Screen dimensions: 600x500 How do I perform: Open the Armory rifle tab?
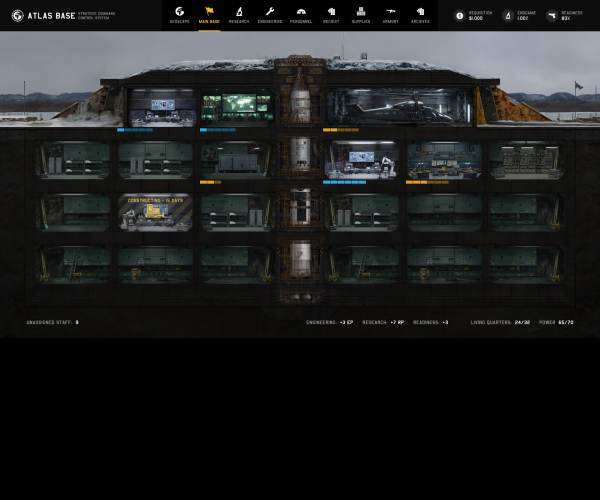(x=390, y=15)
